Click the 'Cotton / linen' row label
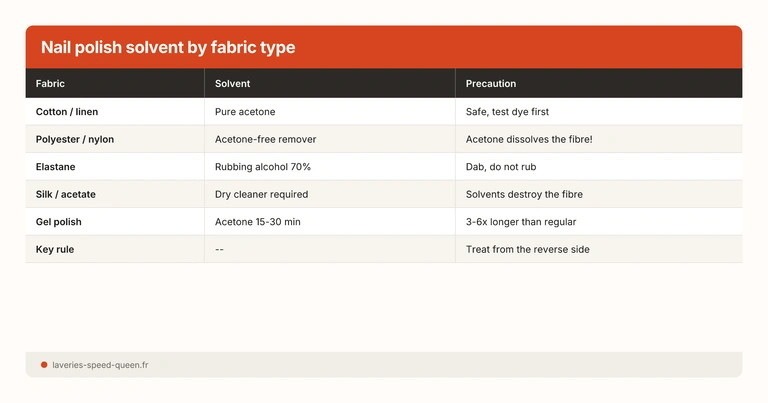Viewport: 768px width, 403px height. [67, 112]
